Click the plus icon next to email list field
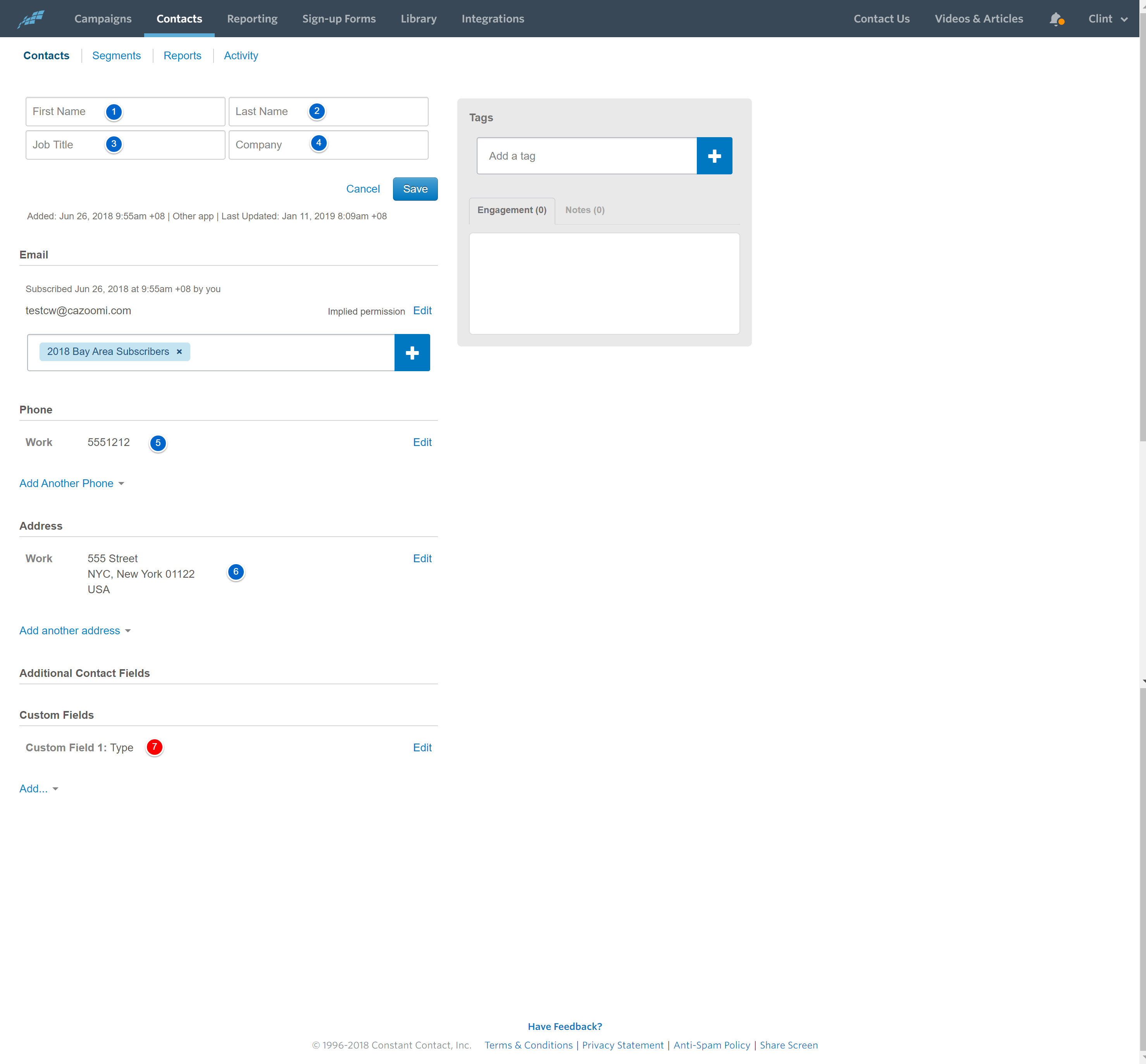 (412, 352)
